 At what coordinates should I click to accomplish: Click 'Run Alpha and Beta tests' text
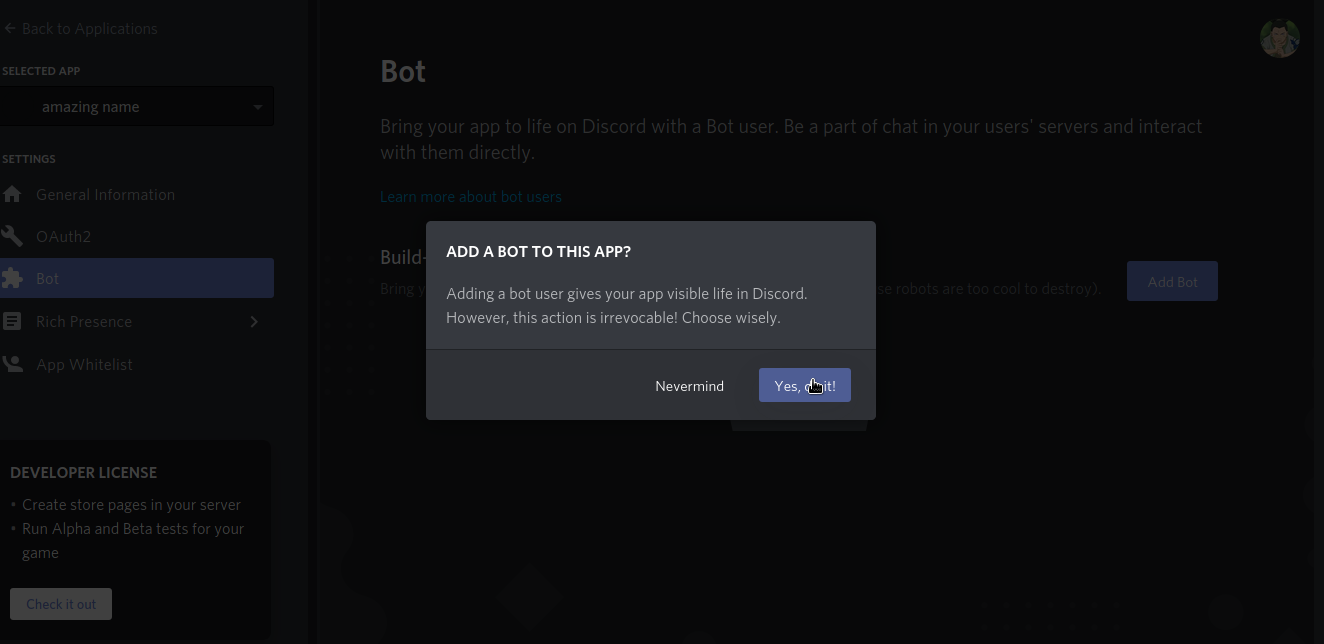point(133,541)
